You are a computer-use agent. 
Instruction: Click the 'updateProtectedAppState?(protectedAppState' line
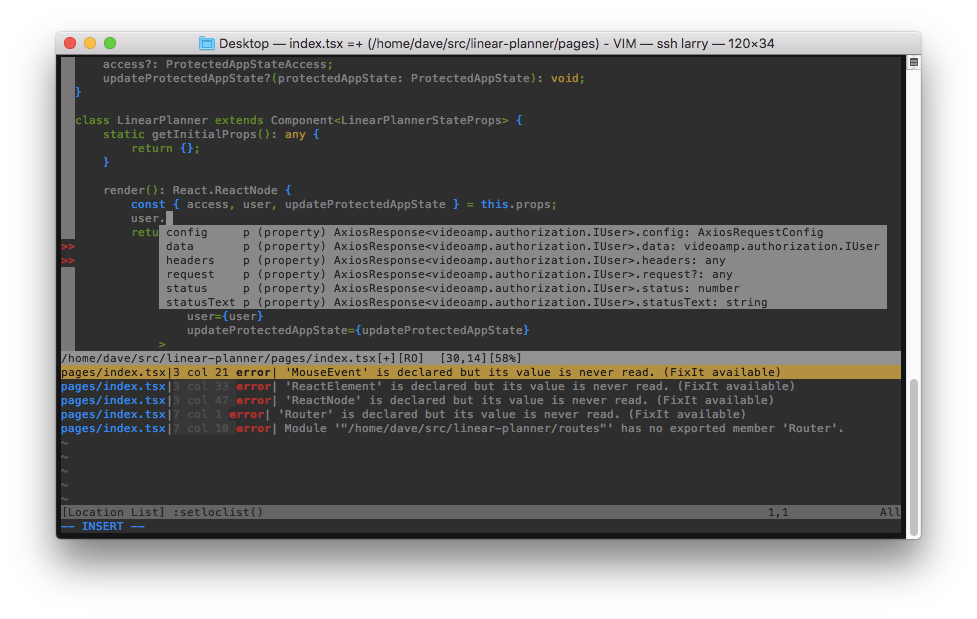coord(343,79)
